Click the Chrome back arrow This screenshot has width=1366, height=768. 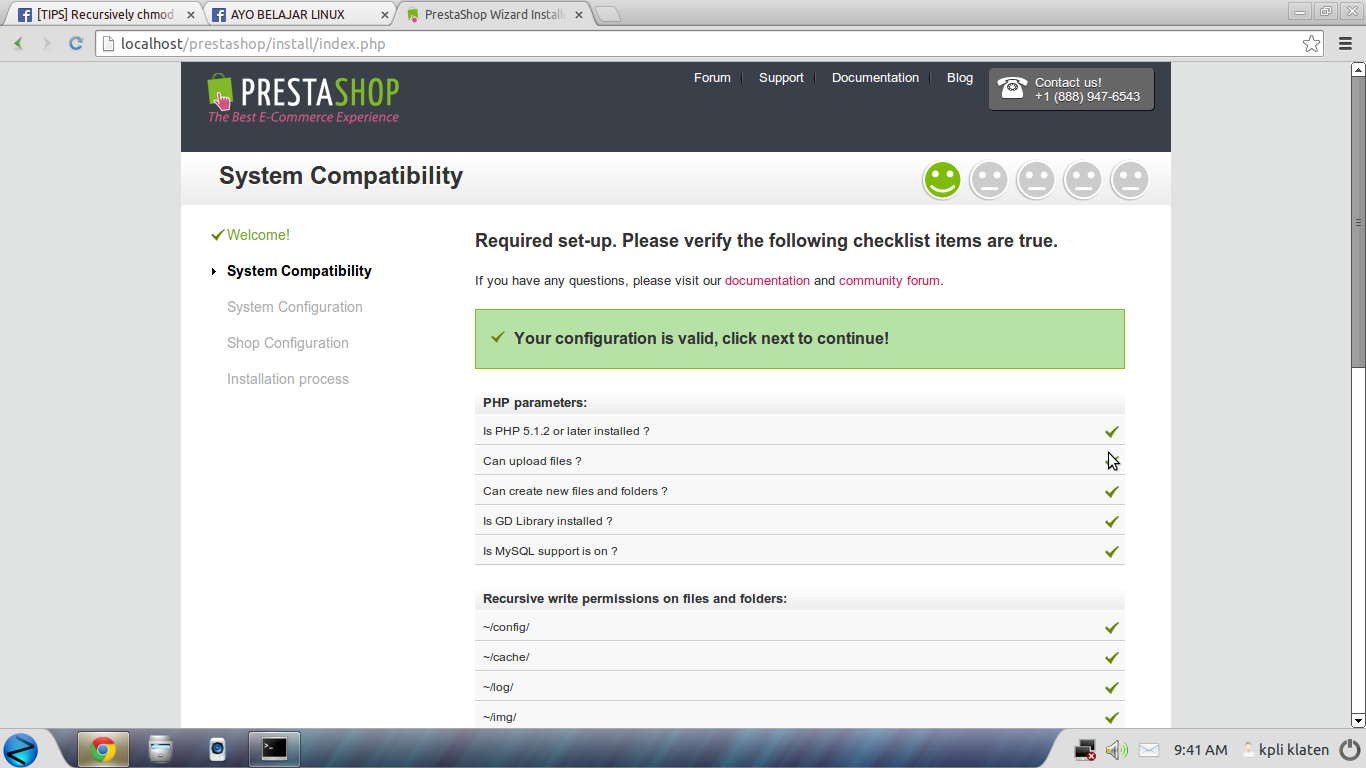point(18,43)
